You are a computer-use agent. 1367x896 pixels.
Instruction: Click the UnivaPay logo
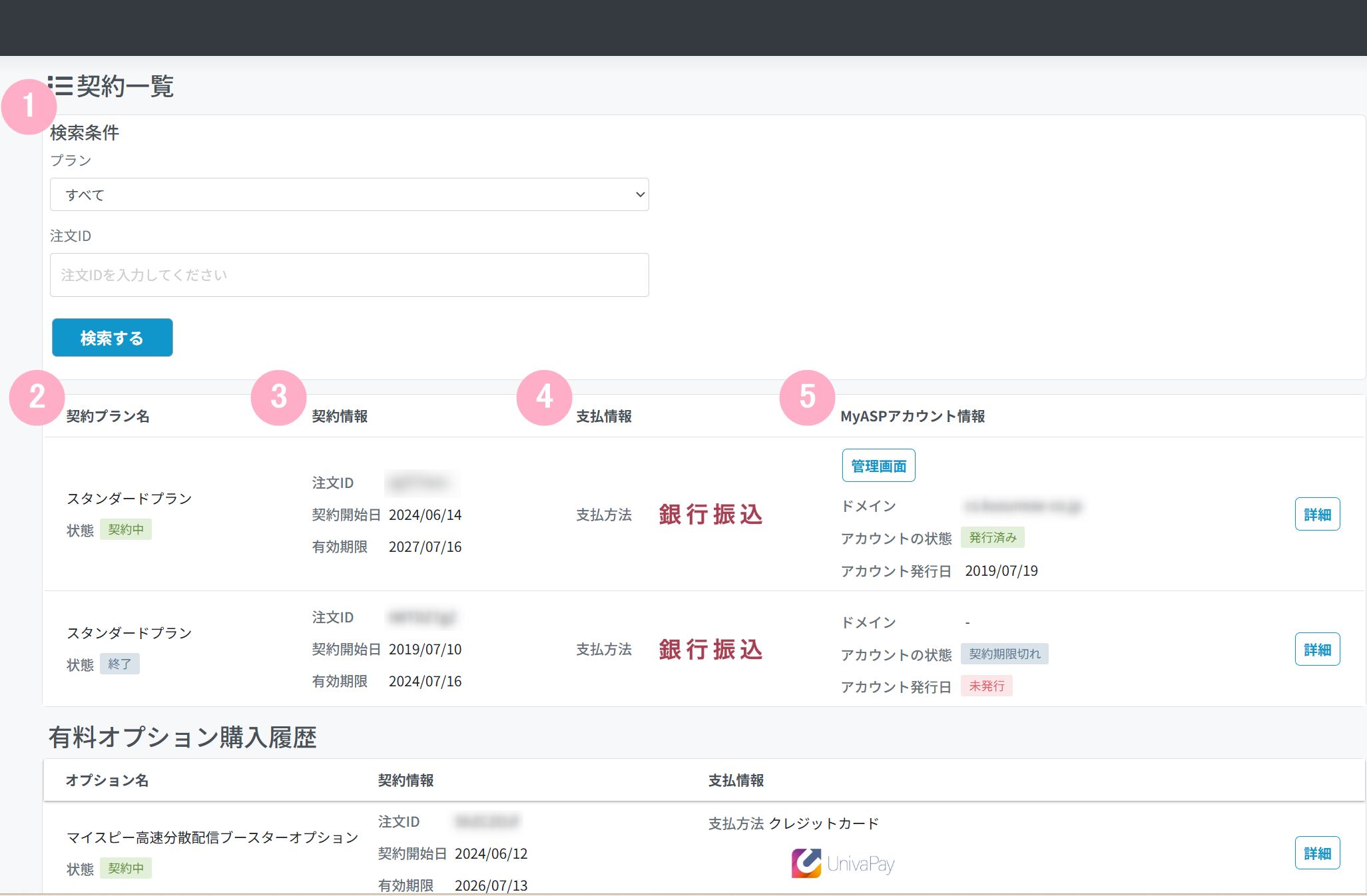pos(843,863)
